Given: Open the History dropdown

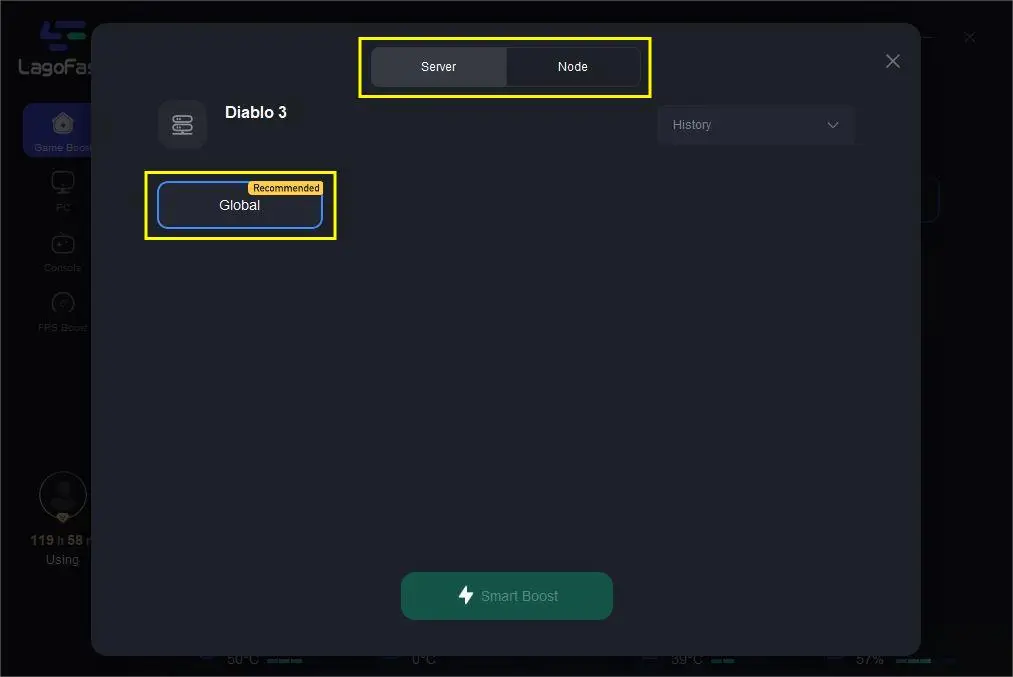Looking at the screenshot, I should click(756, 125).
